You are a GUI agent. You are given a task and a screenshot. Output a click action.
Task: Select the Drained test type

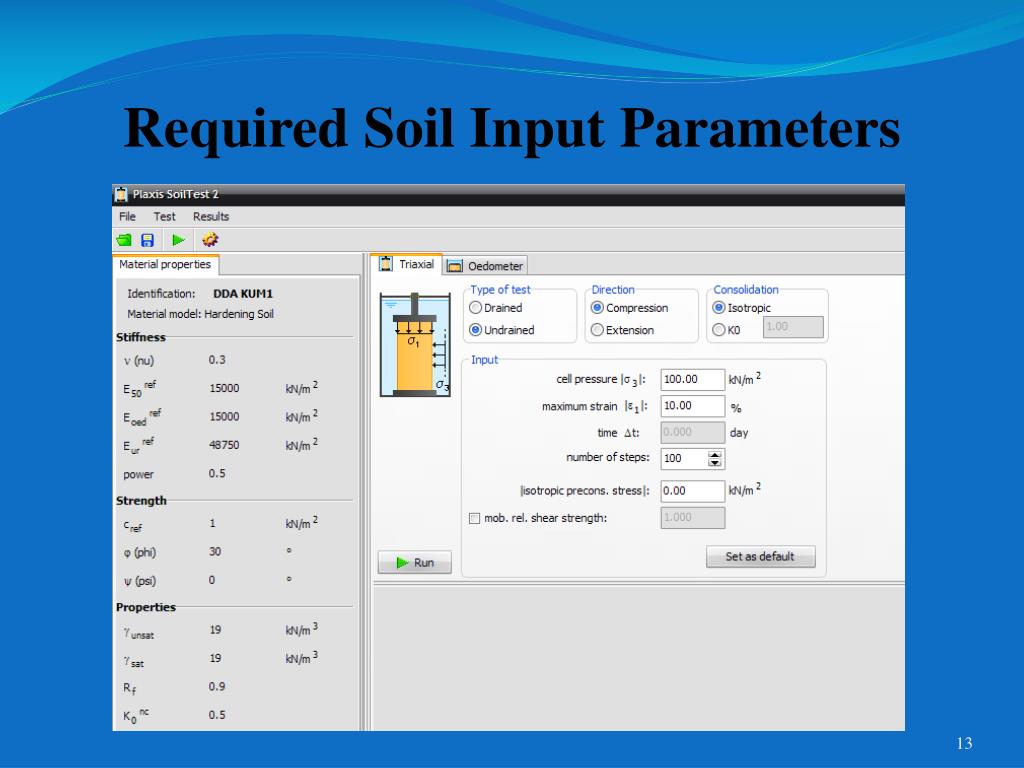[x=475, y=308]
